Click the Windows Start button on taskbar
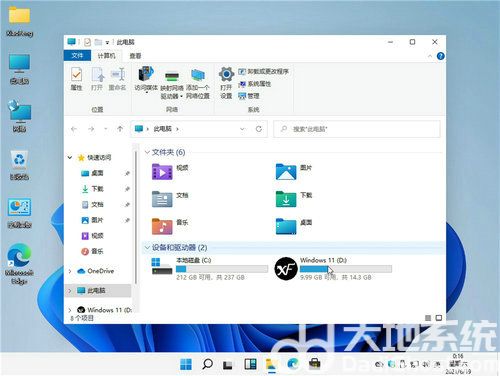 click(186, 364)
